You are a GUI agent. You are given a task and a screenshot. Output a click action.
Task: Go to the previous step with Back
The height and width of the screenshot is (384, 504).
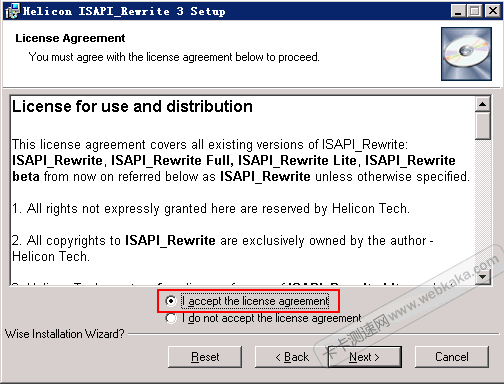pos(292,357)
